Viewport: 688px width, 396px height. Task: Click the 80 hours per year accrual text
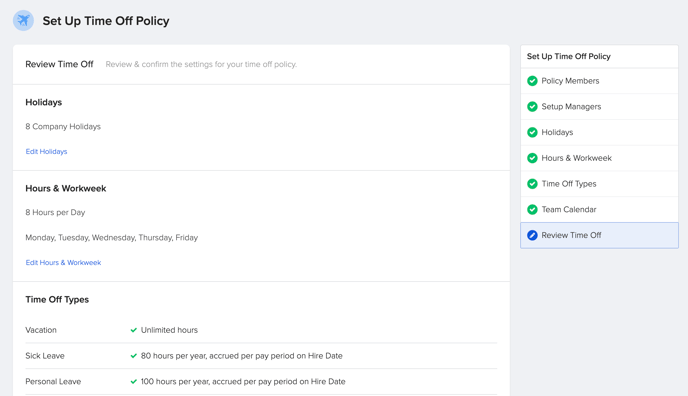coord(242,356)
